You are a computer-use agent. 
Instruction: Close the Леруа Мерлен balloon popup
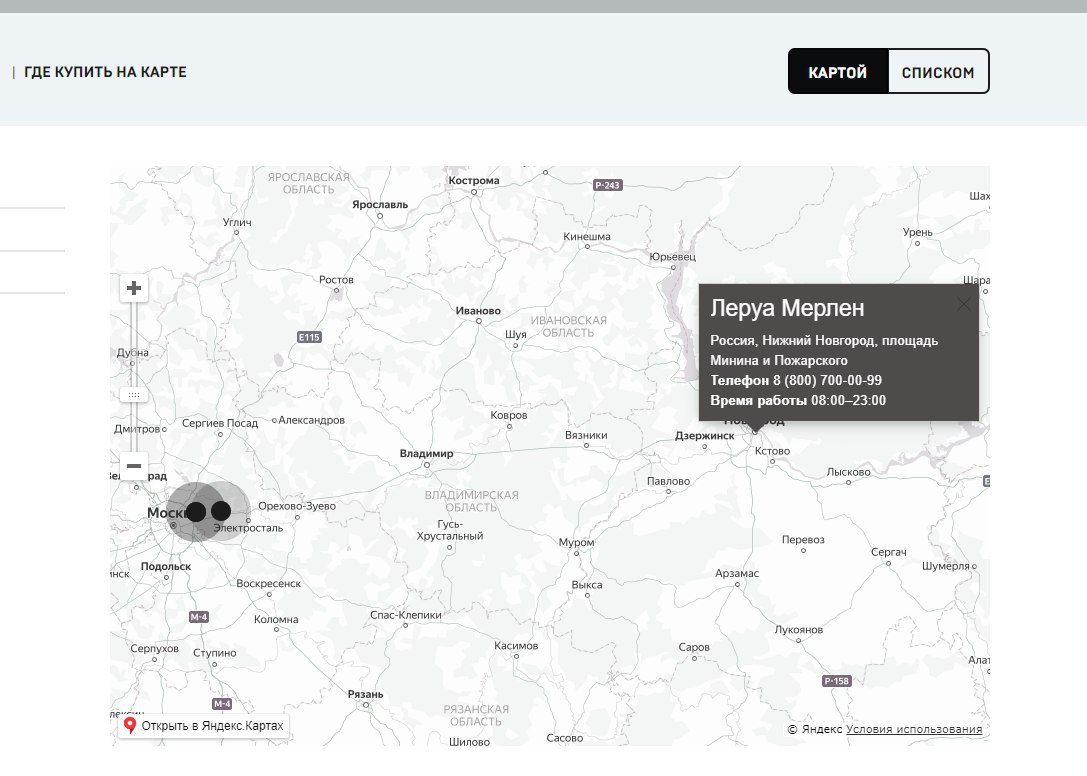click(x=963, y=304)
